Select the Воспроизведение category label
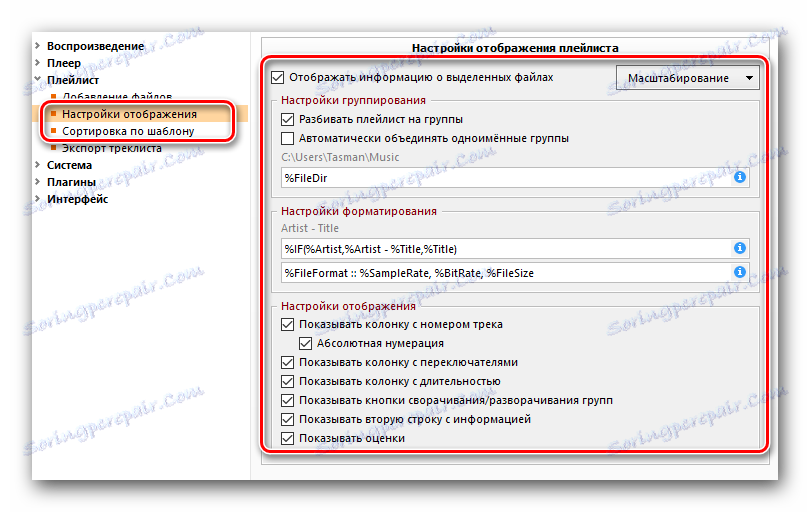This screenshot has height=512, width=810. 96,46
